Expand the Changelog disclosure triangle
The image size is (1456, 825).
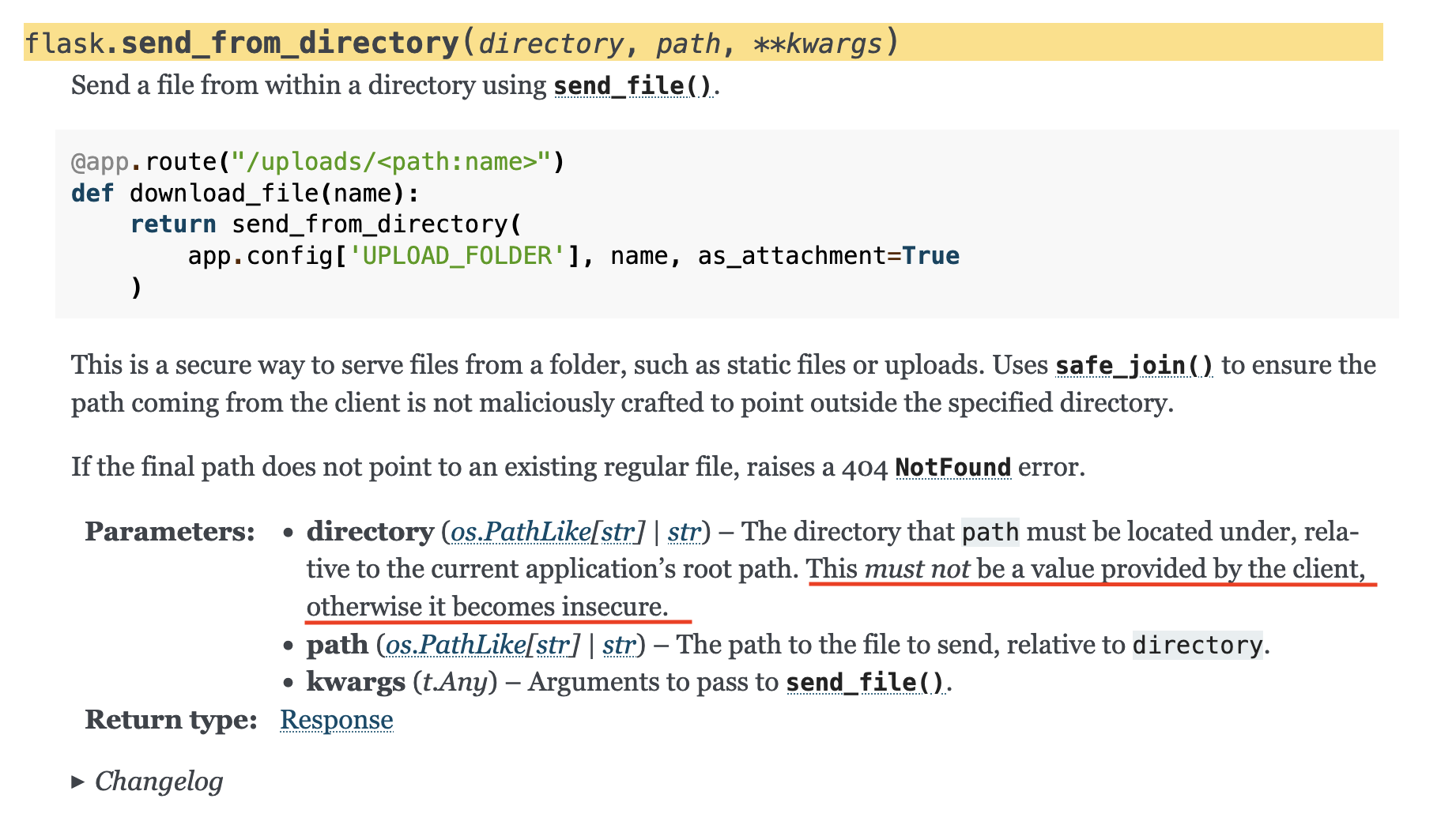pyautogui.click(x=77, y=782)
